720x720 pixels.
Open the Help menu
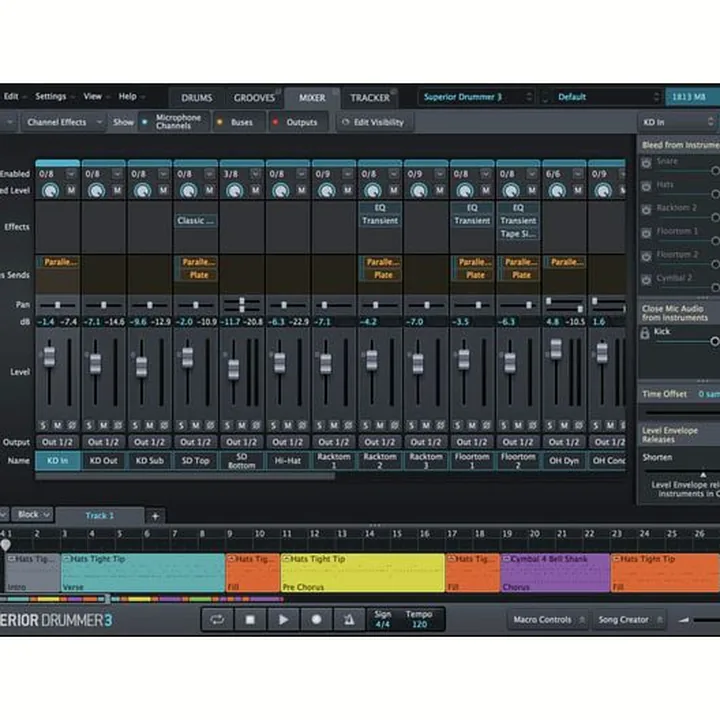click(128, 96)
